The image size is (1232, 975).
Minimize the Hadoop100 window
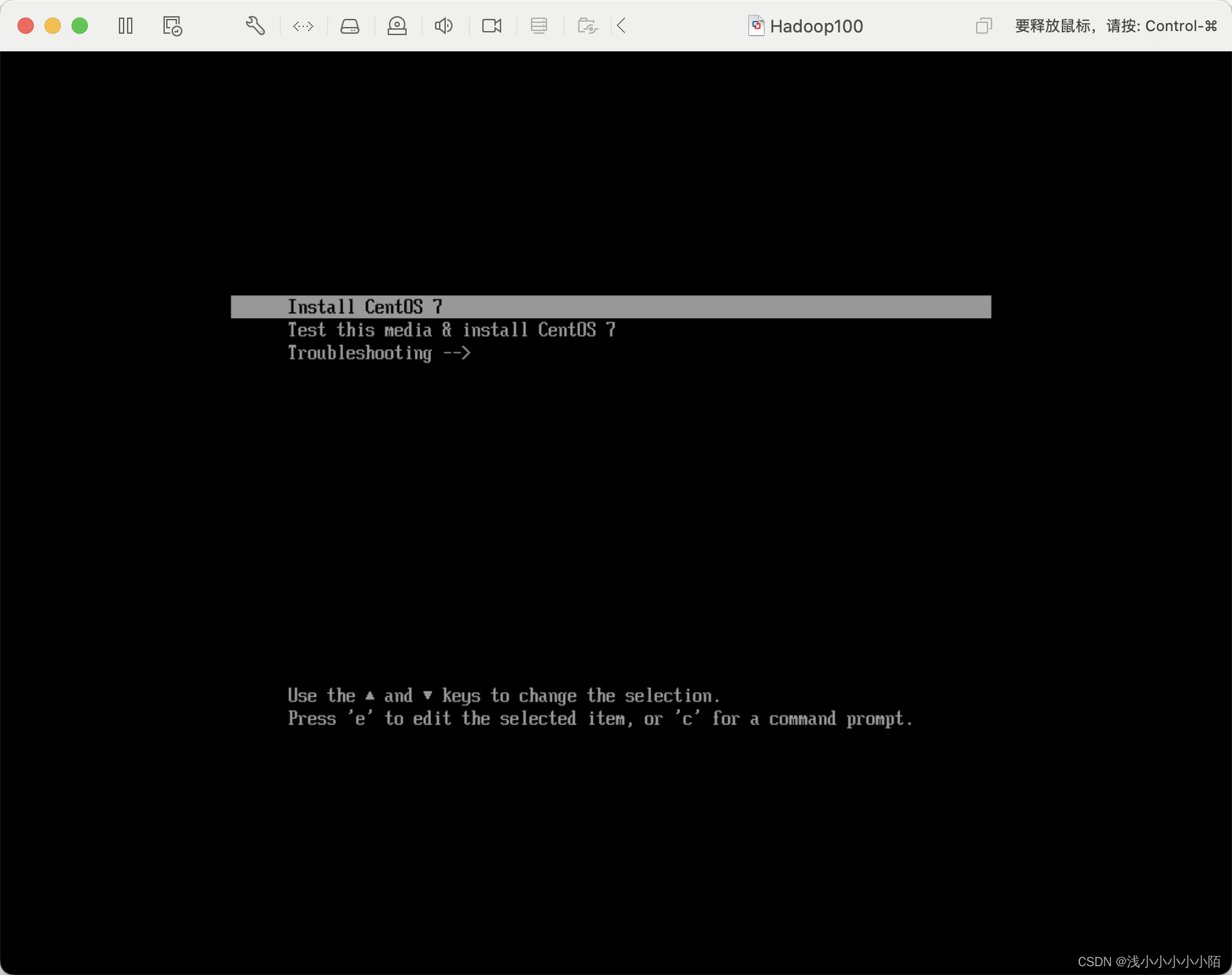click(53, 26)
